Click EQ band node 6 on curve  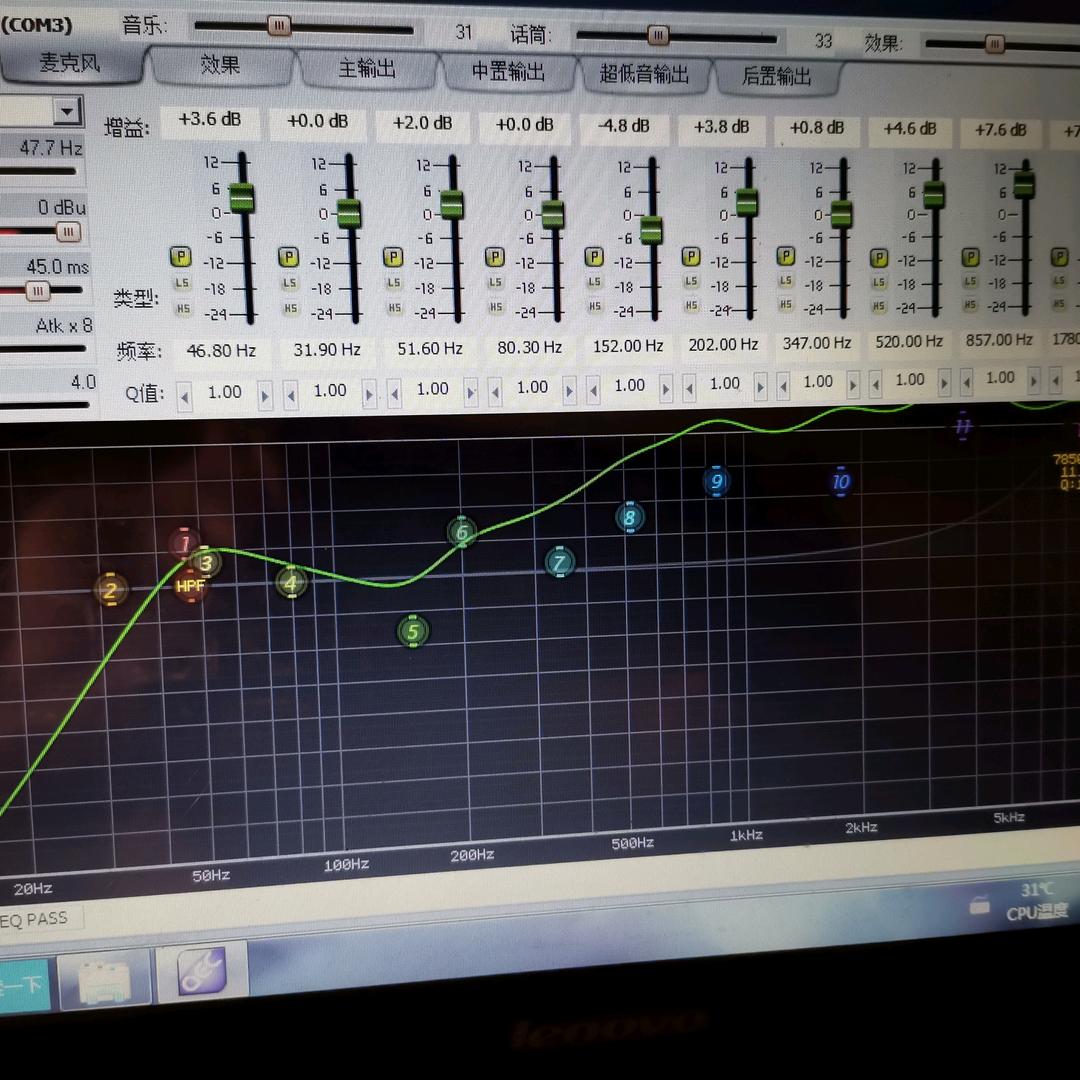coord(461,533)
